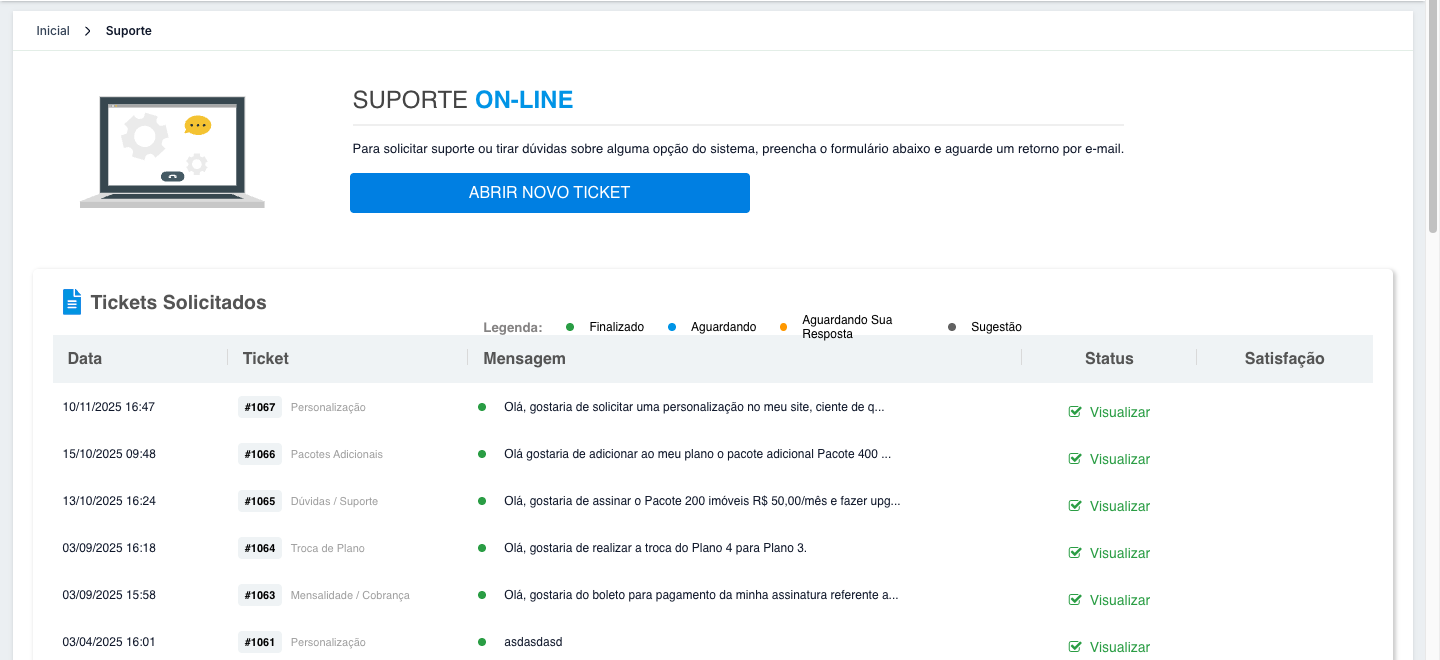Click the #1067 ticket badge

pos(260,407)
